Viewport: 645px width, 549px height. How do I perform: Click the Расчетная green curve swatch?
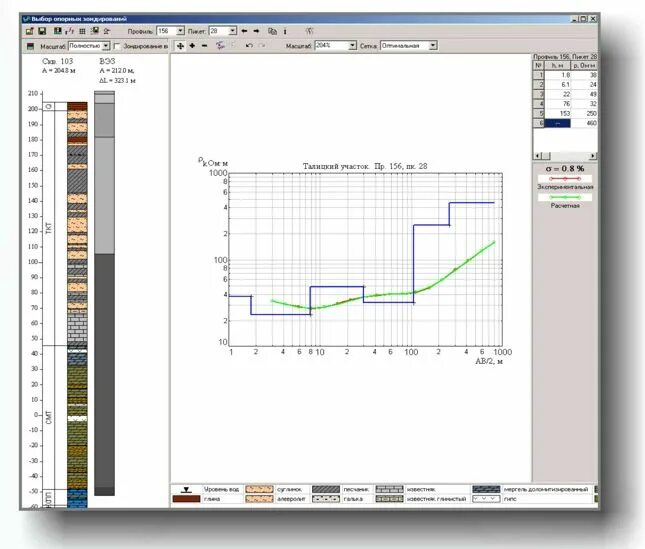click(x=565, y=197)
